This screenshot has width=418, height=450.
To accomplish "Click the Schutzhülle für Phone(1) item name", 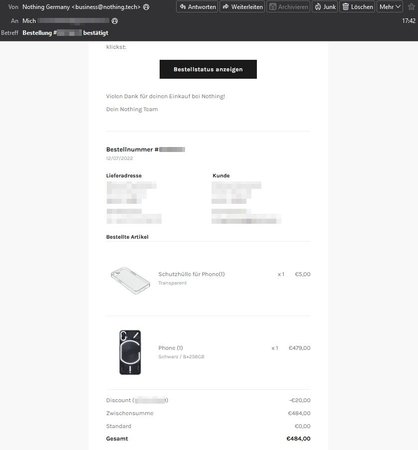I will coord(192,274).
